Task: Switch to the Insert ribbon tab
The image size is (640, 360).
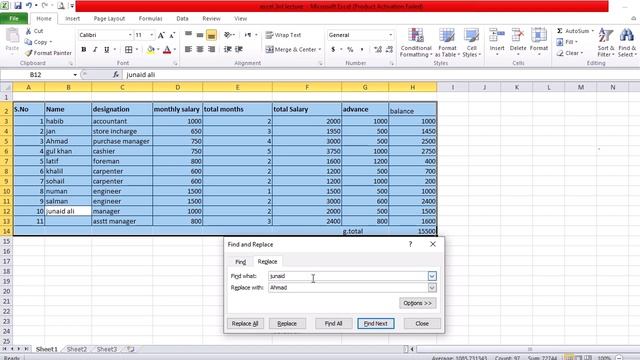Action: [72, 18]
